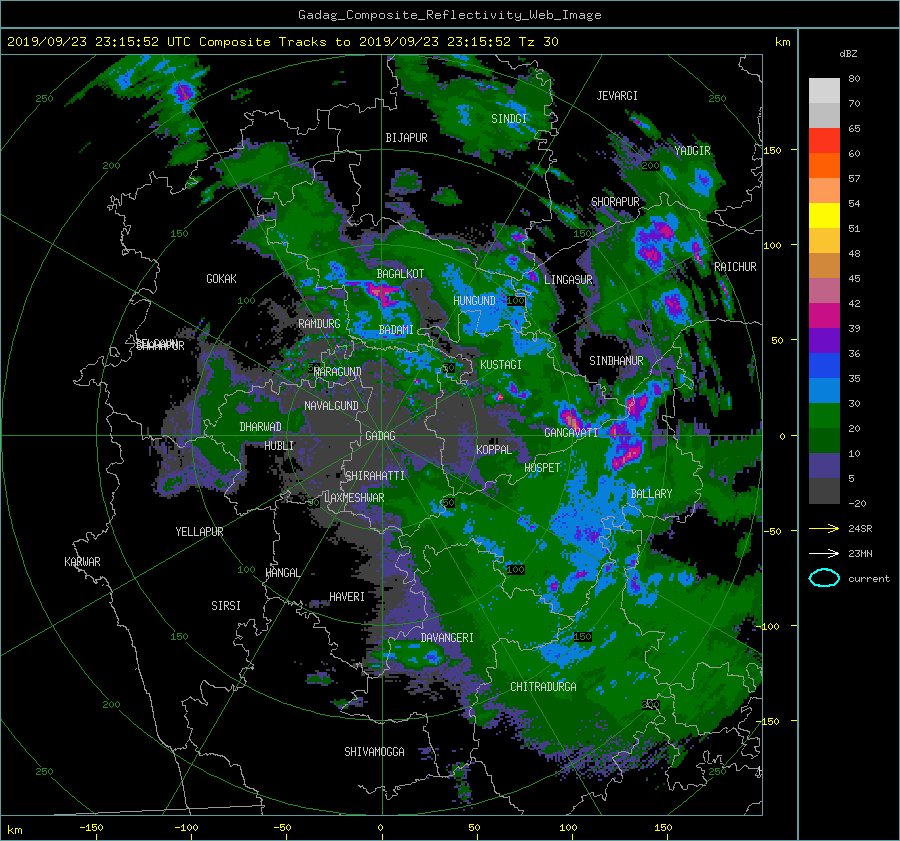
Task: Click the storm cell northwest of Bijapur
Action: pos(183,92)
